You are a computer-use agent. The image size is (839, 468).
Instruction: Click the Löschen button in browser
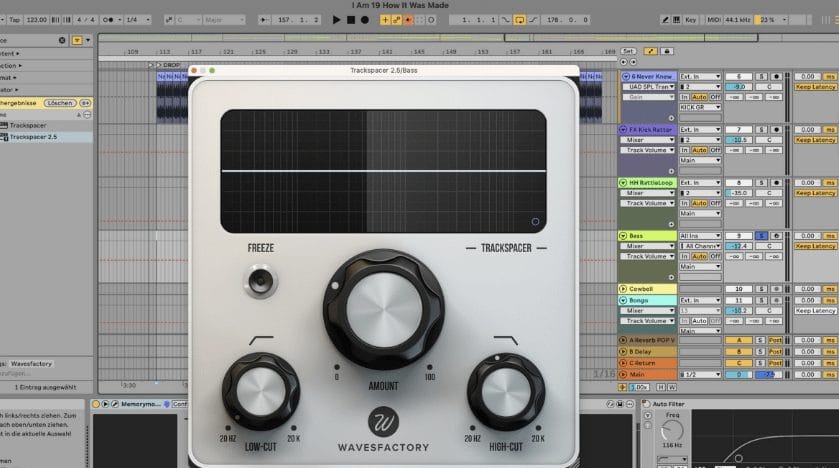(59, 103)
